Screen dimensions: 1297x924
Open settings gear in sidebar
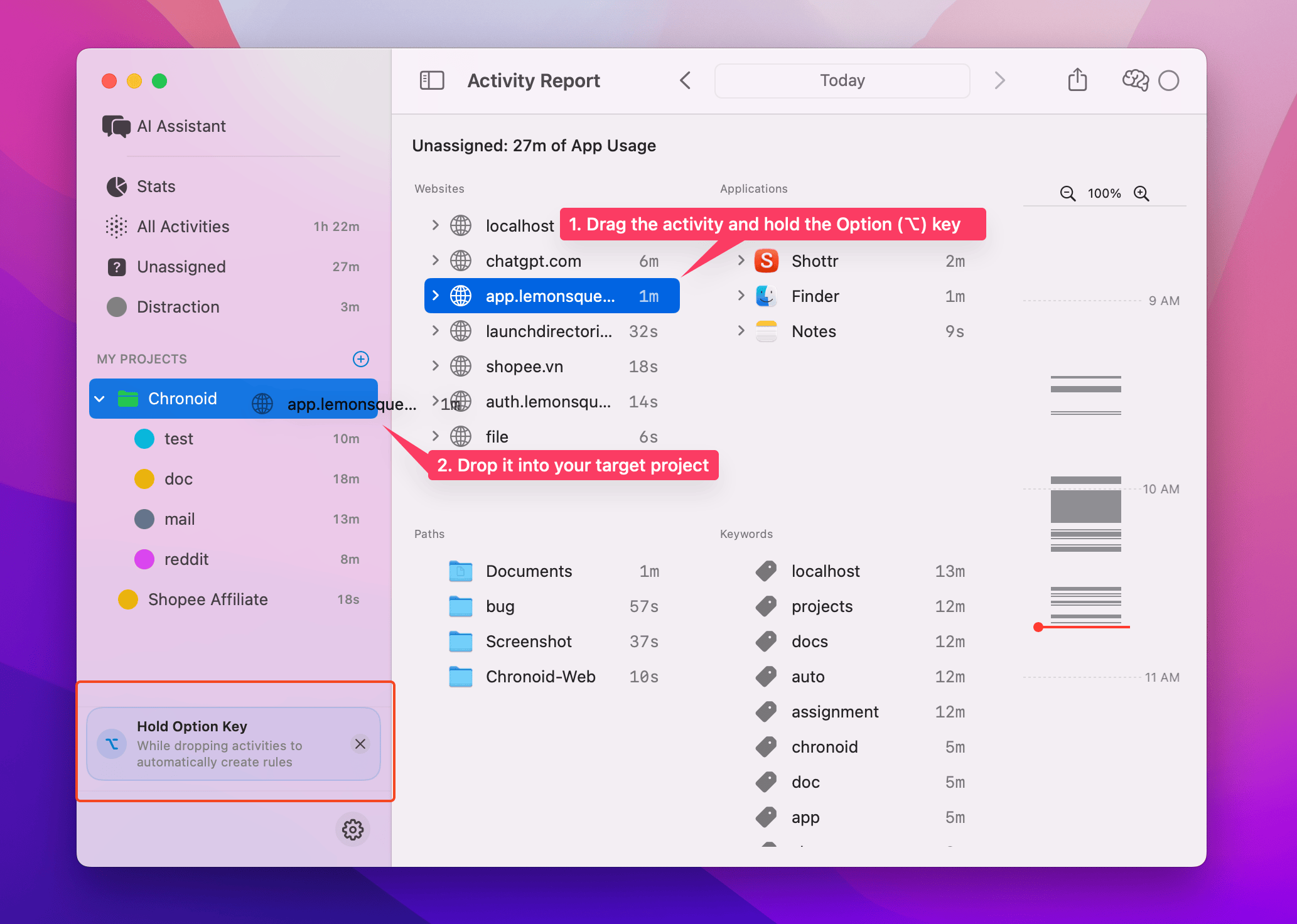click(x=353, y=829)
